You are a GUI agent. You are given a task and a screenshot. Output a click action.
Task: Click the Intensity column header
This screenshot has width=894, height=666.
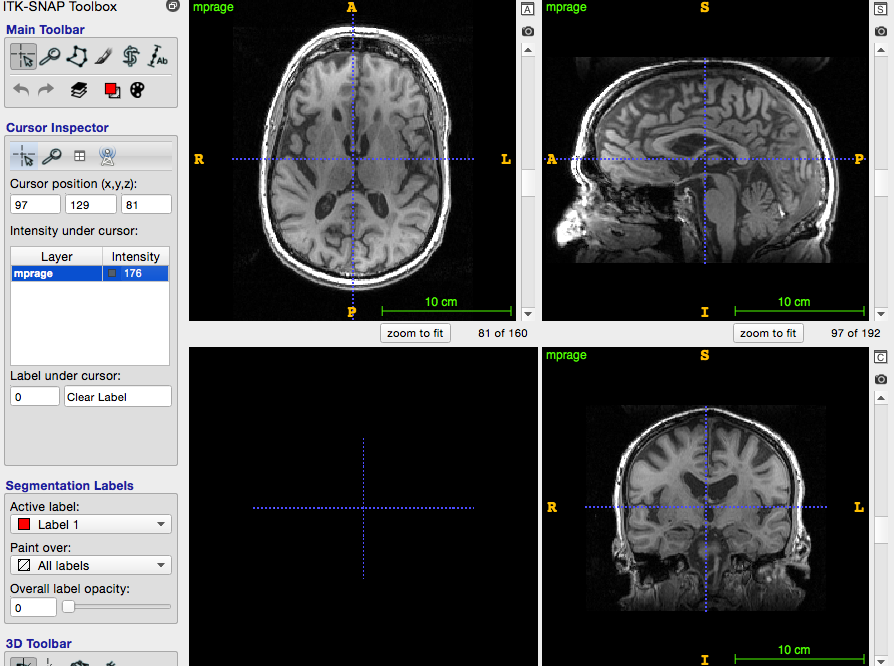coord(136,257)
